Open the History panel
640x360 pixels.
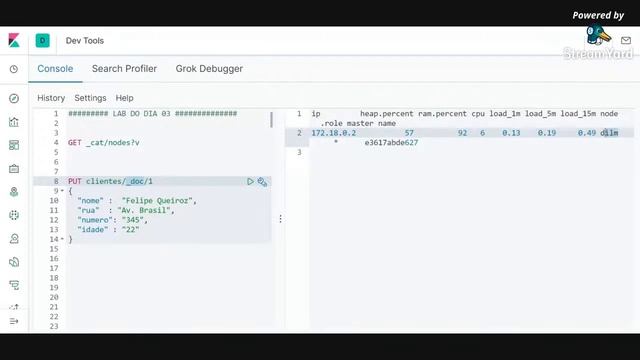(x=51, y=98)
